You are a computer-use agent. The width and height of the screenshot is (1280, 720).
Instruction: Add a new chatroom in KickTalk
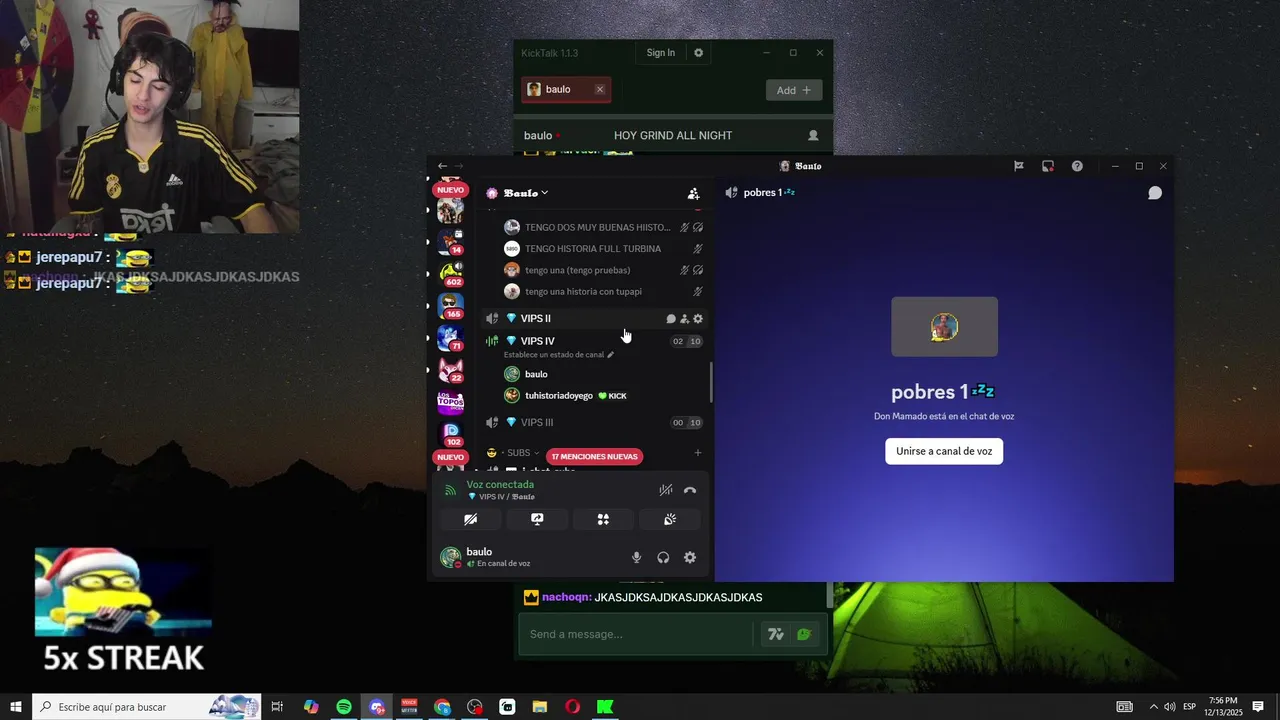coord(794,90)
